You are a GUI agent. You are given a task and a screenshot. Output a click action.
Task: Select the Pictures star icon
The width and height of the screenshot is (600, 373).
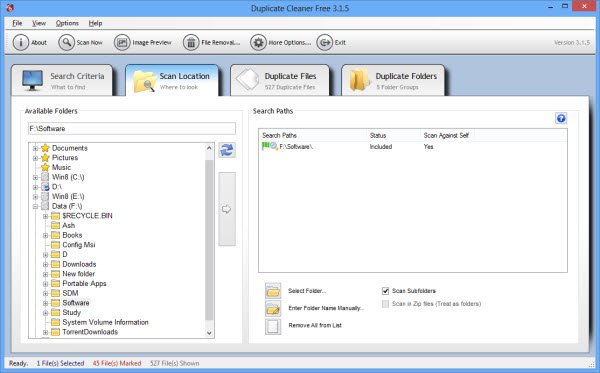(45, 158)
